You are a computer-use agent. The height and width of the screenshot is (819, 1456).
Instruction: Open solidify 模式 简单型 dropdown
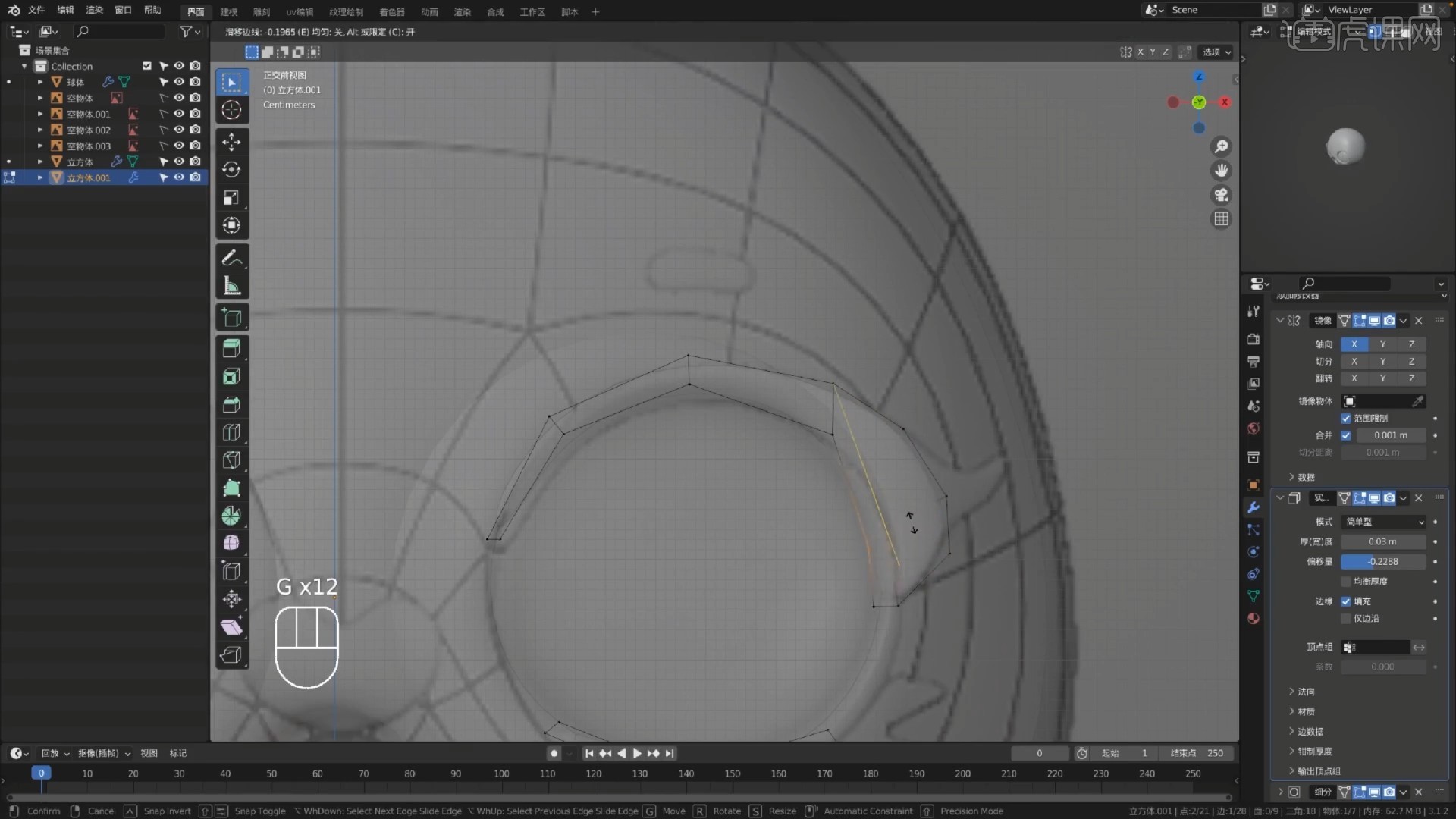click(1384, 522)
